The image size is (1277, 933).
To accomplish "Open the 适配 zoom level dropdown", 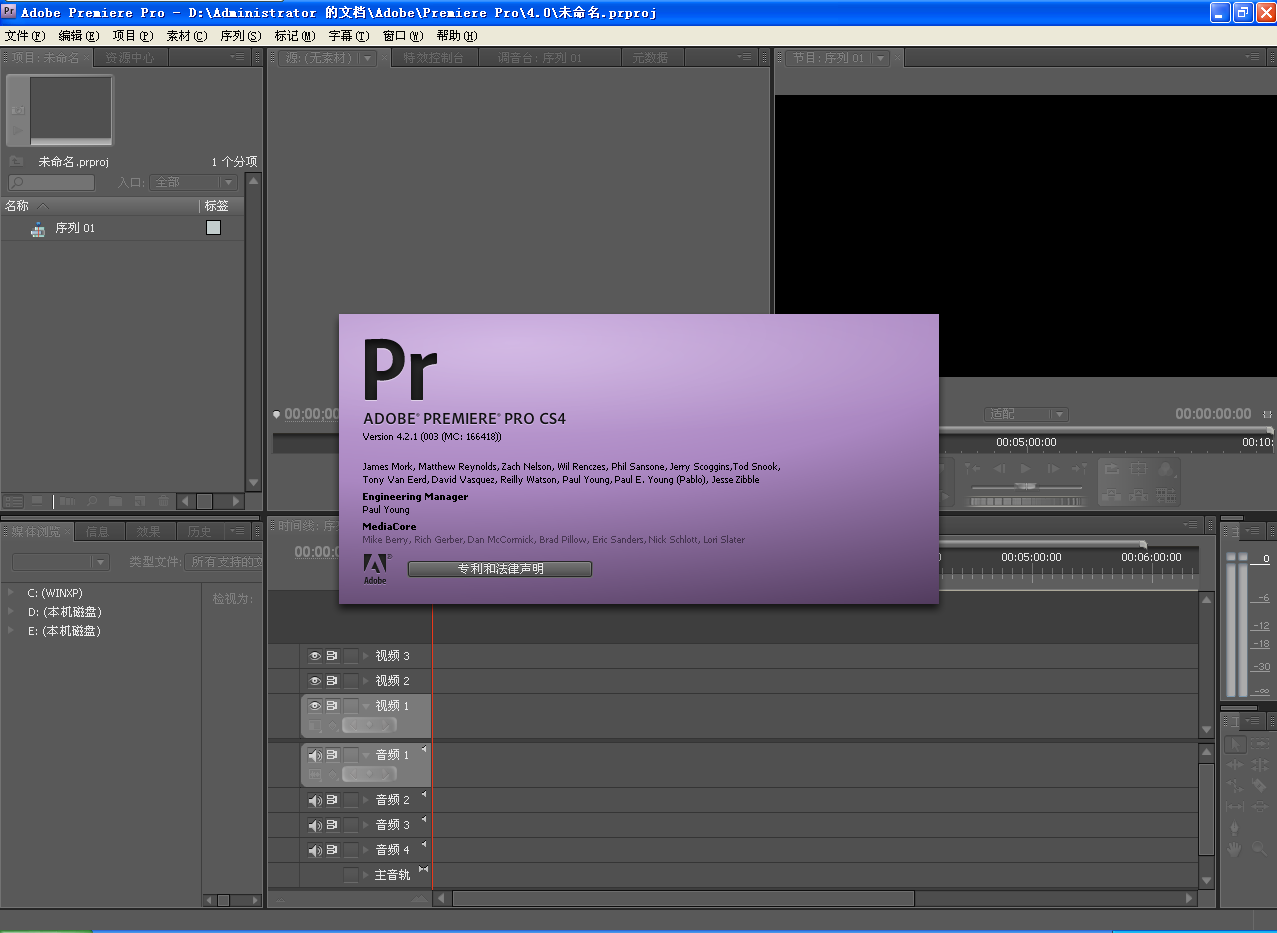I will click(1026, 414).
